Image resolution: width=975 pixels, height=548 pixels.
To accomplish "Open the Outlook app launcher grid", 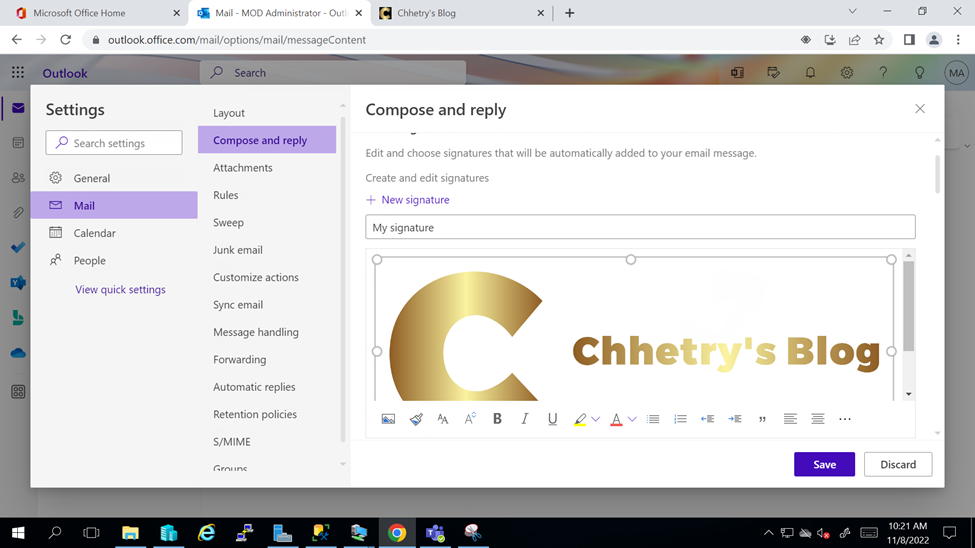I will pyautogui.click(x=17, y=73).
